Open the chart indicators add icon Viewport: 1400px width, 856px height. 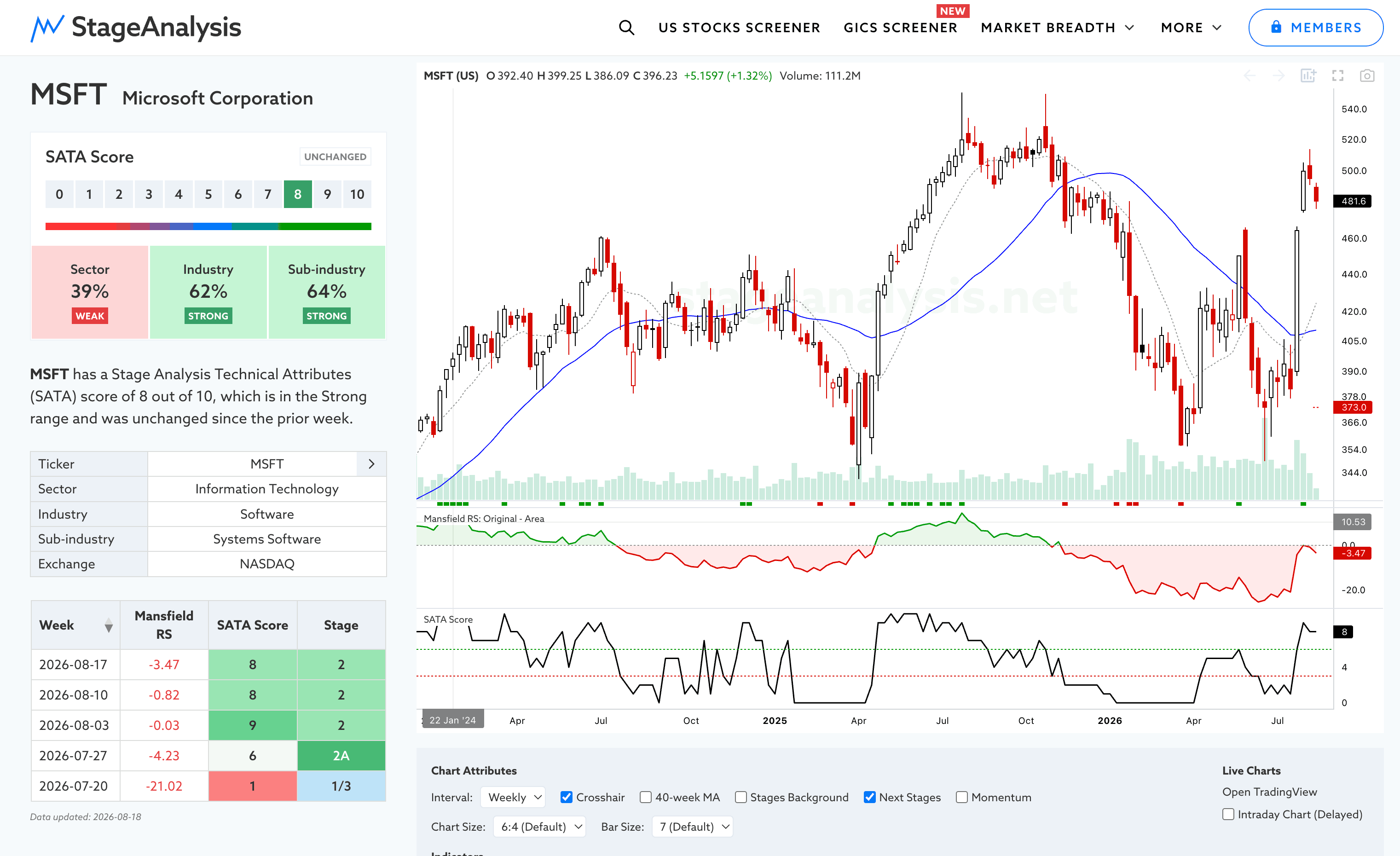pos(1308,75)
